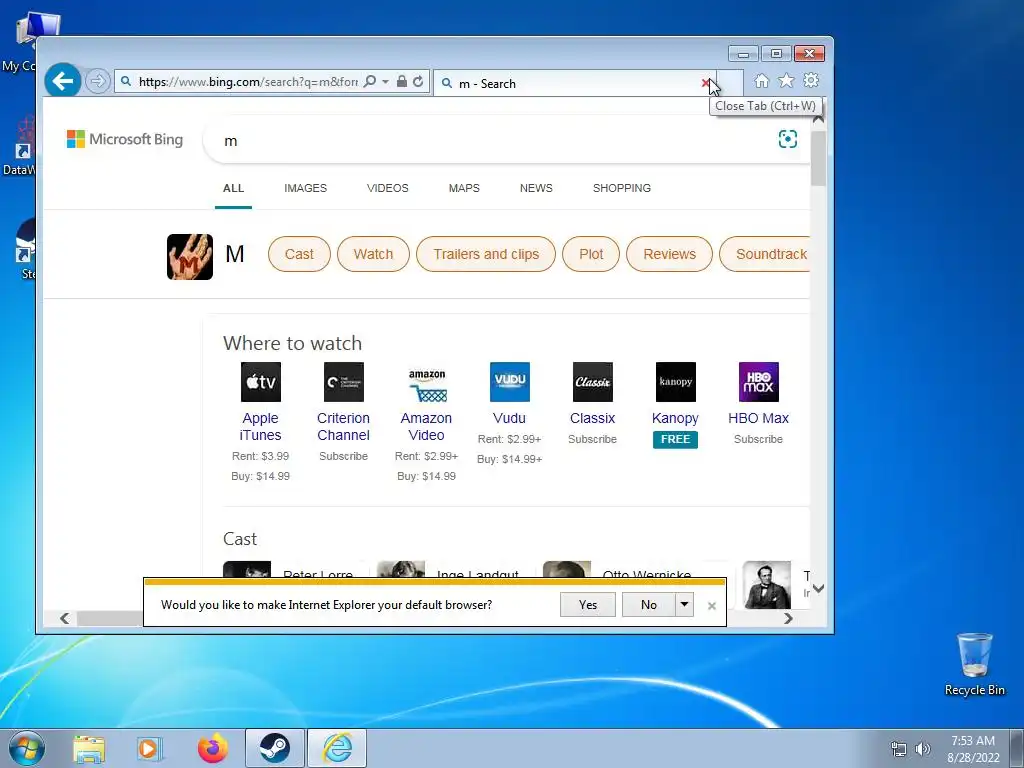Image resolution: width=1024 pixels, height=768 pixels.
Task: Open the Classix text link
Action: point(592,418)
